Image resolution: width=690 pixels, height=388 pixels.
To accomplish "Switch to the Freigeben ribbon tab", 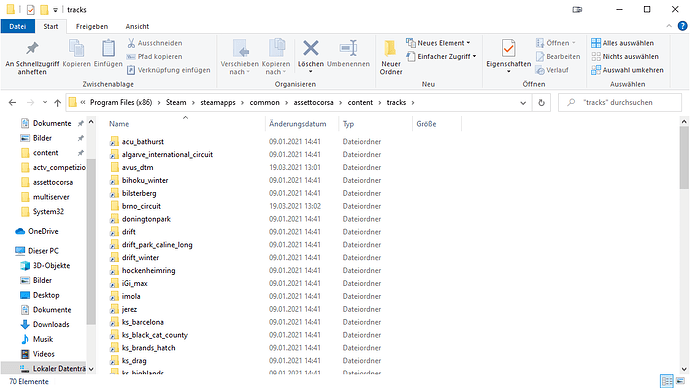I will coord(92,26).
